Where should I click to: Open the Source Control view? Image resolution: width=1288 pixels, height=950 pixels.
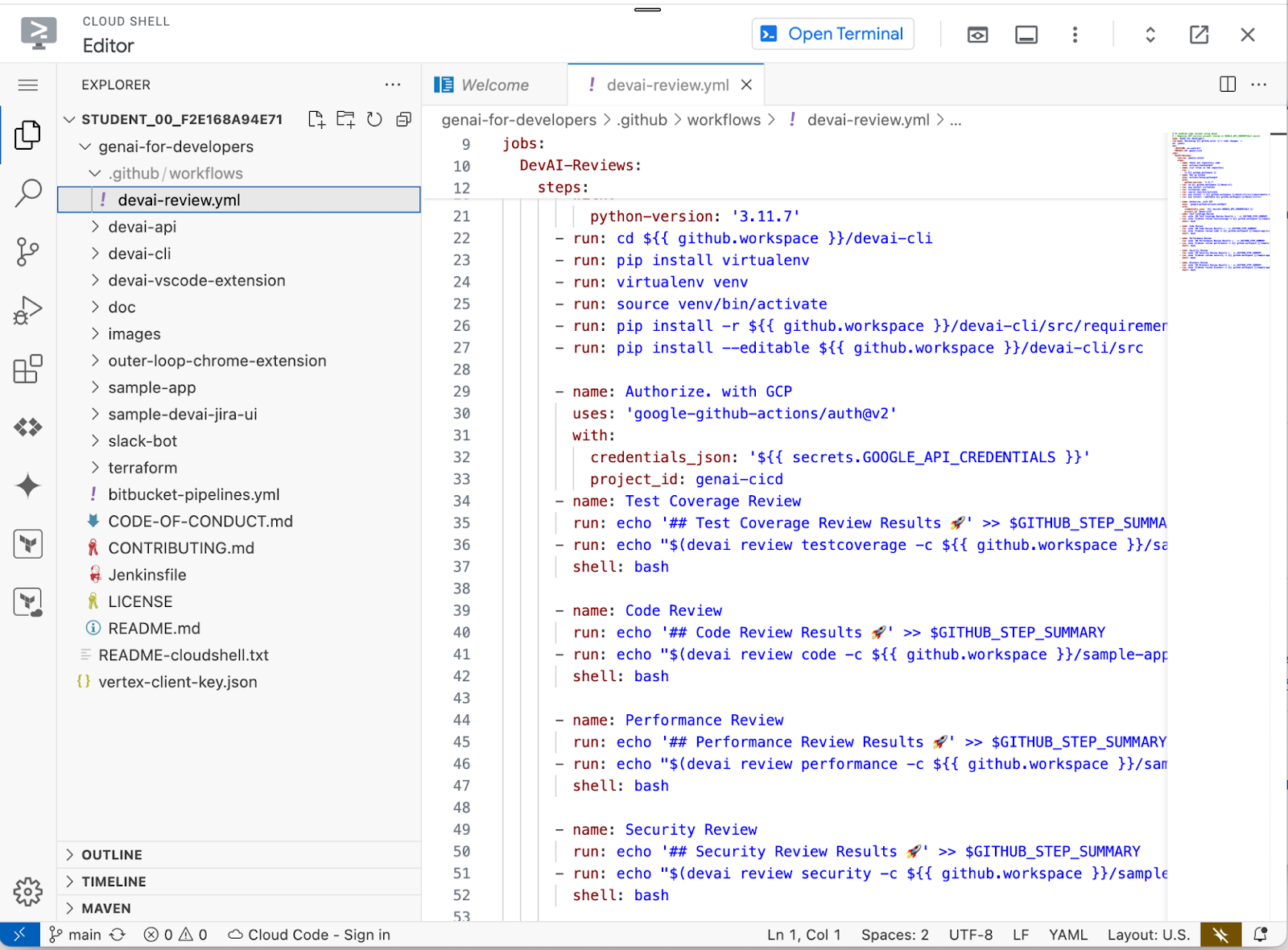[28, 252]
